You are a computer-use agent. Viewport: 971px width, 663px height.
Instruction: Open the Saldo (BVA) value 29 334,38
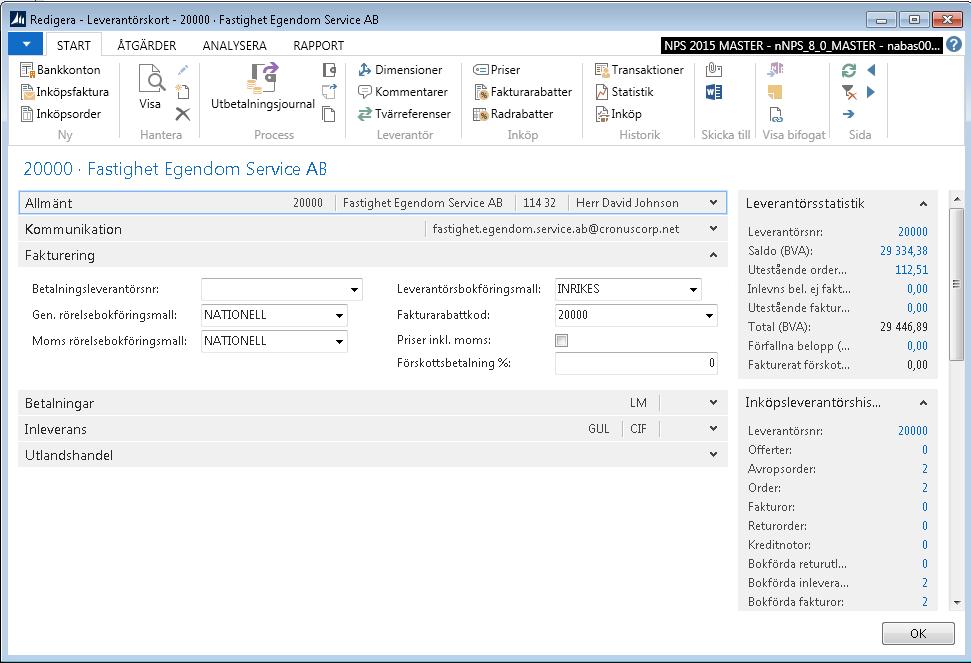(904, 251)
